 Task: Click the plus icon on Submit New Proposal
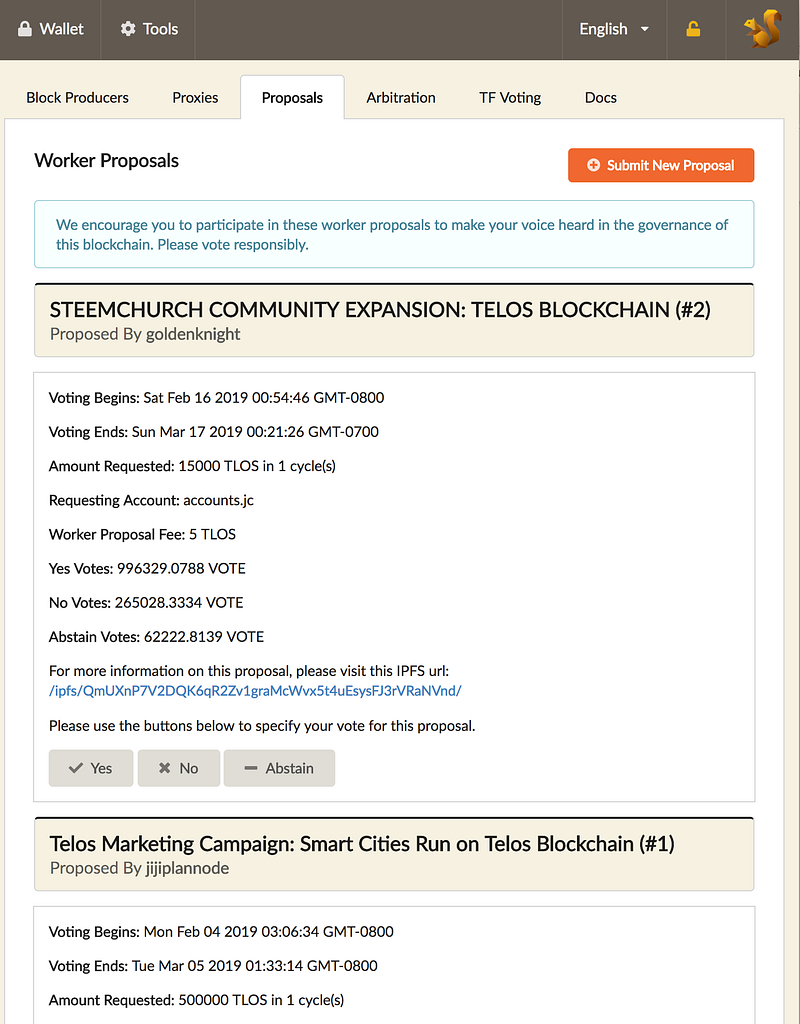click(593, 165)
